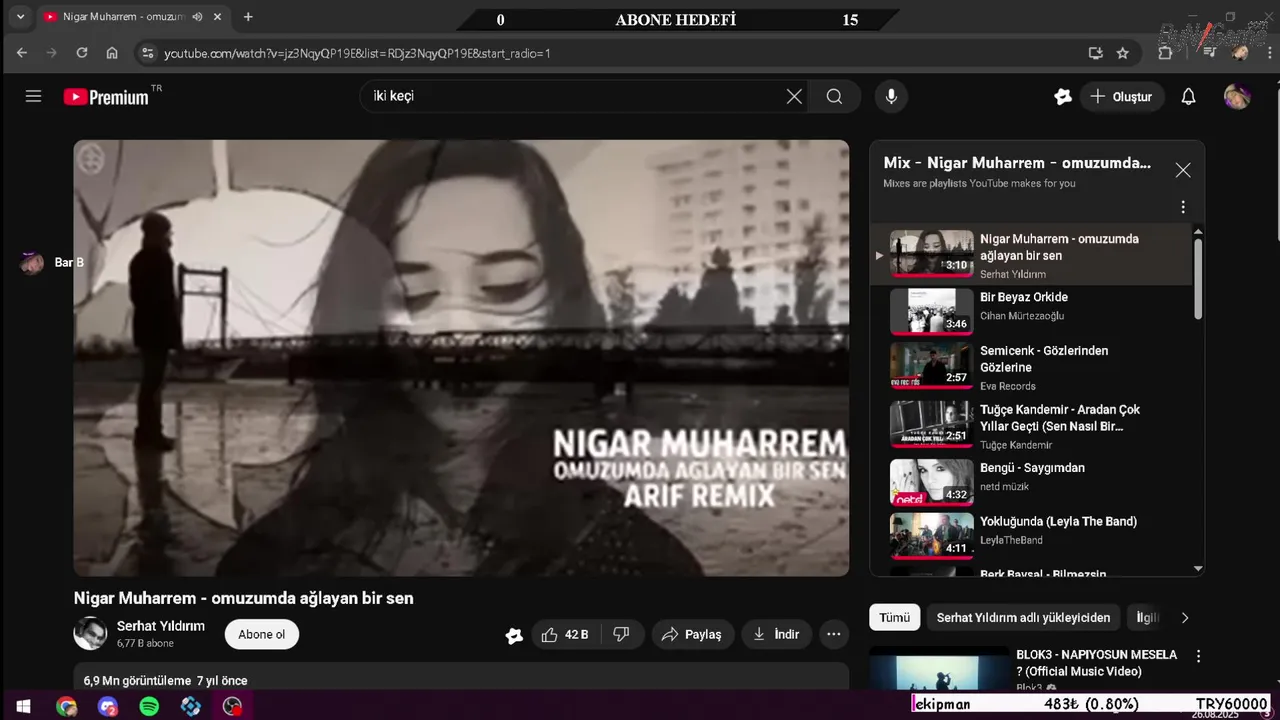Open the notifications bell
The width and height of the screenshot is (1280, 720).
[x=1188, y=97]
